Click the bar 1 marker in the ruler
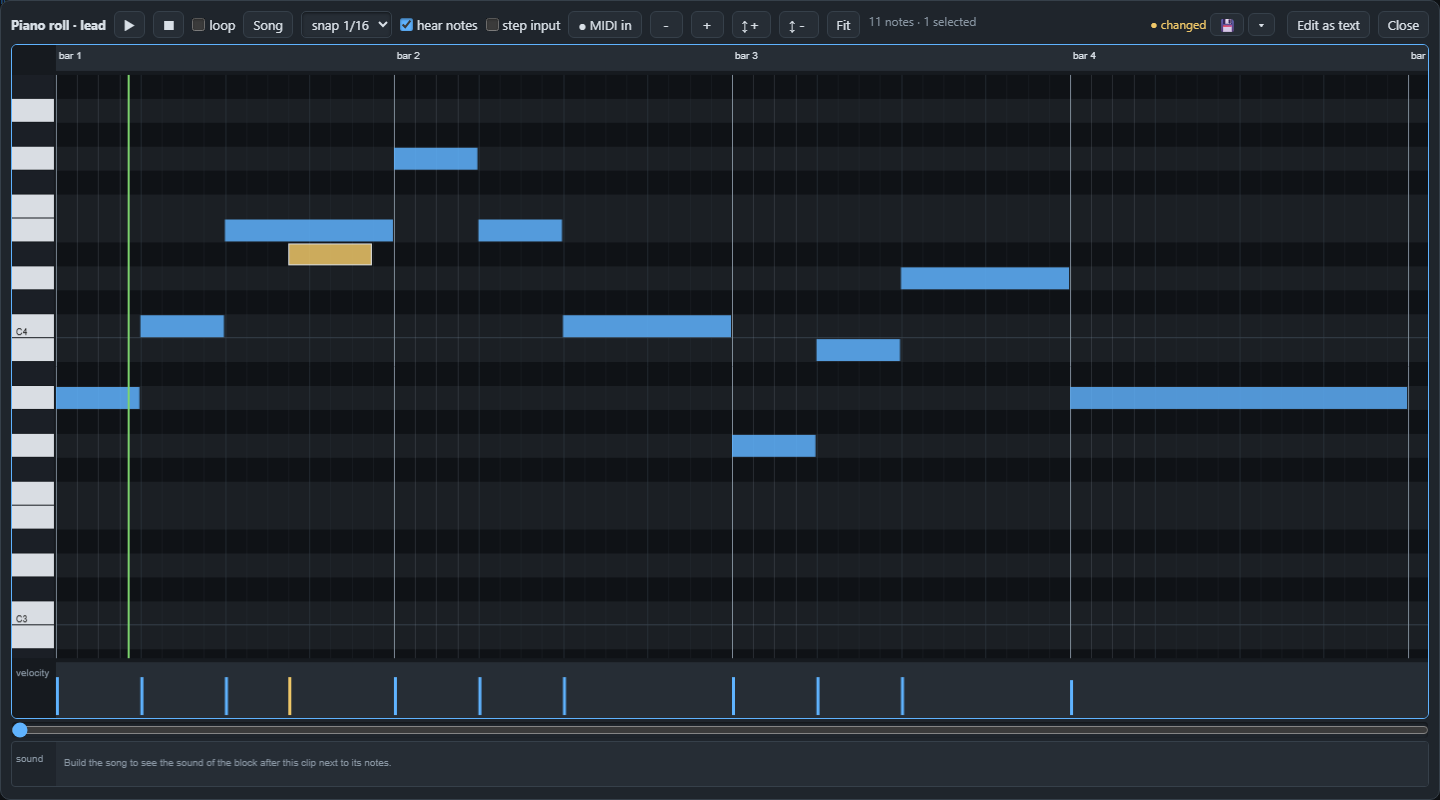This screenshot has width=1440, height=800. tap(70, 56)
